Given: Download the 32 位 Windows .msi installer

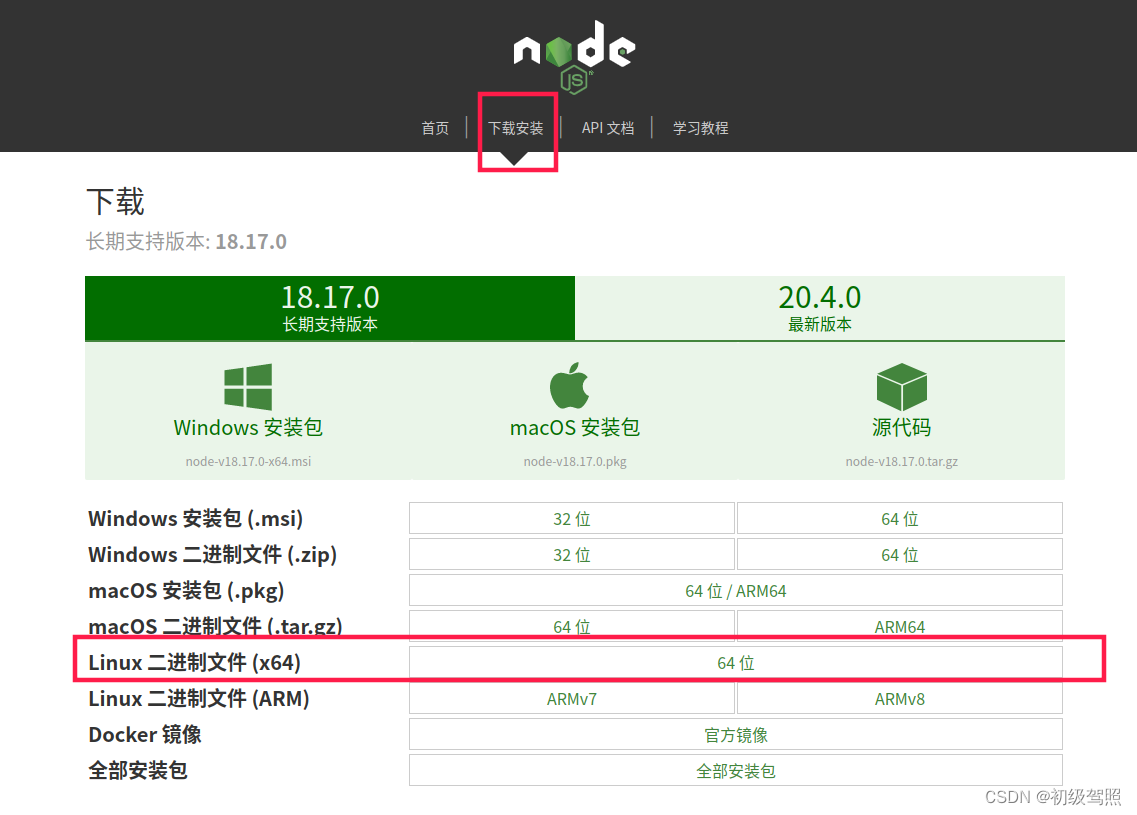Looking at the screenshot, I should [572, 518].
